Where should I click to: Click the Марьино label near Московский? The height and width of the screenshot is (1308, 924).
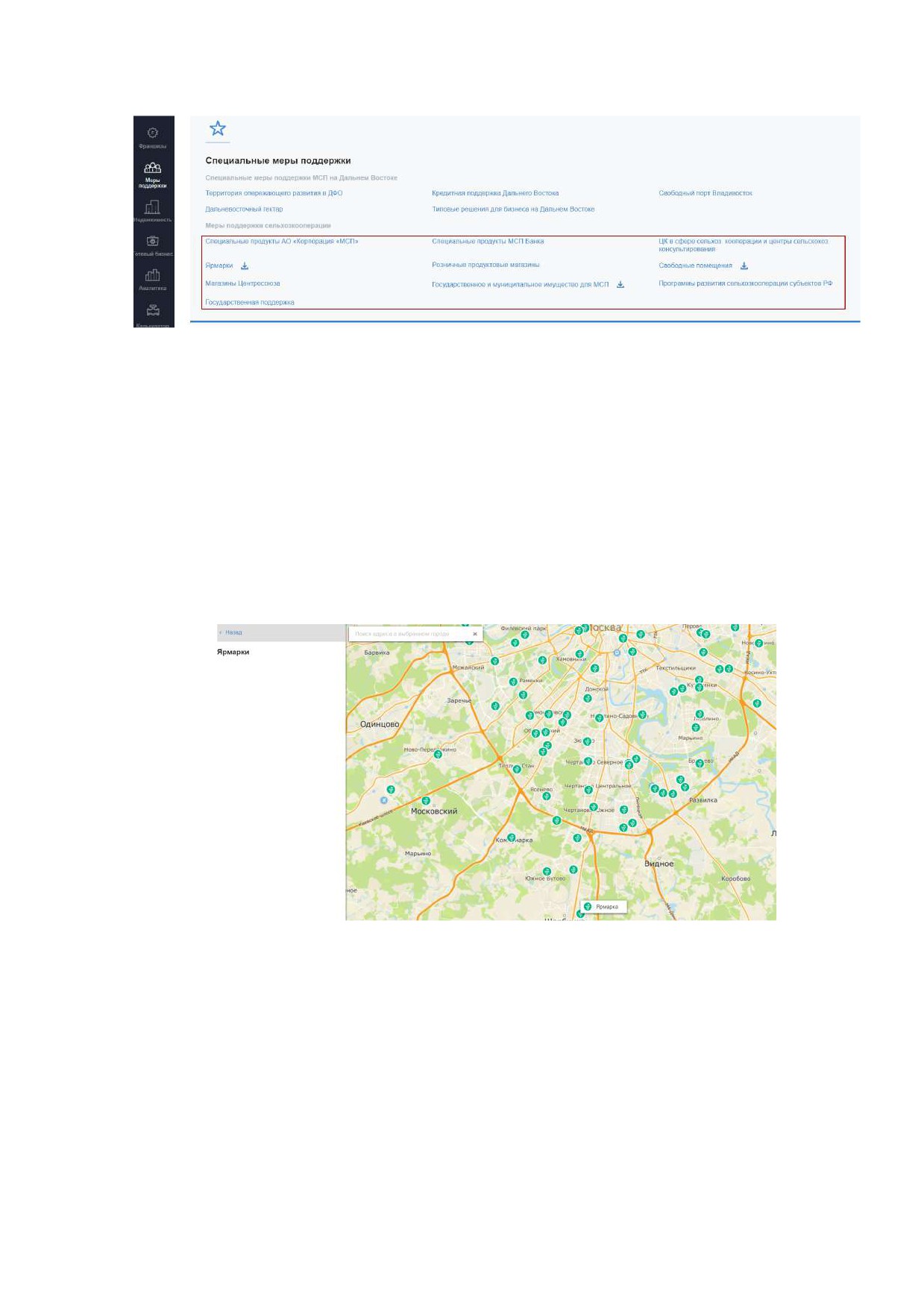pos(418,854)
